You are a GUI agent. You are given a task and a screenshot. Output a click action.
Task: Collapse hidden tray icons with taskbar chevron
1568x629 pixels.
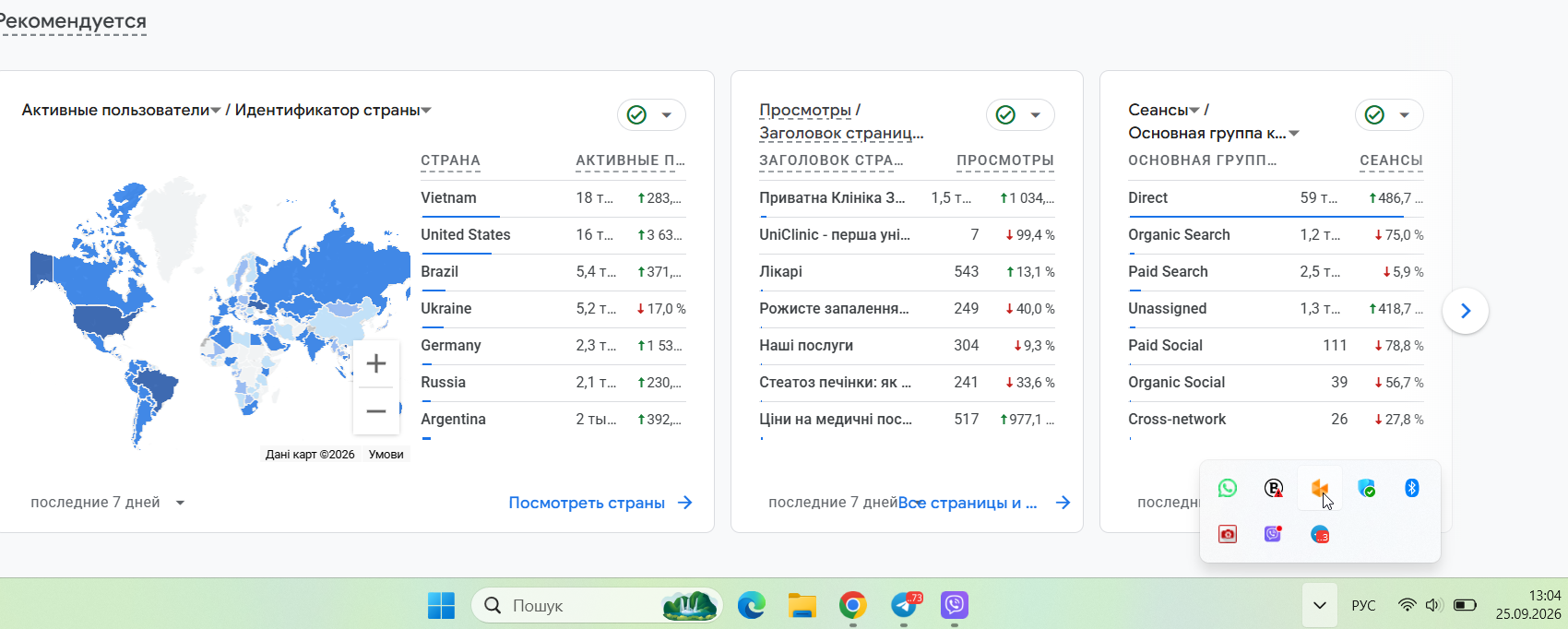[1320, 605]
